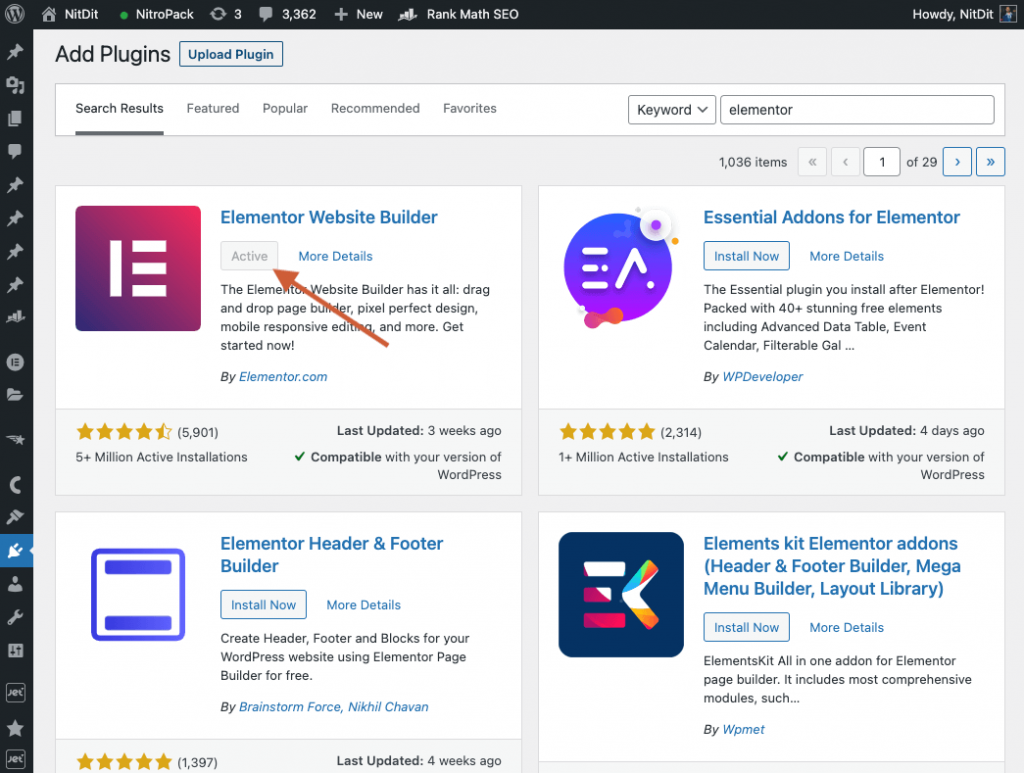This screenshot has width=1024, height=773.
Task: Open Pages from the sidebar icon
Action: [15, 118]
